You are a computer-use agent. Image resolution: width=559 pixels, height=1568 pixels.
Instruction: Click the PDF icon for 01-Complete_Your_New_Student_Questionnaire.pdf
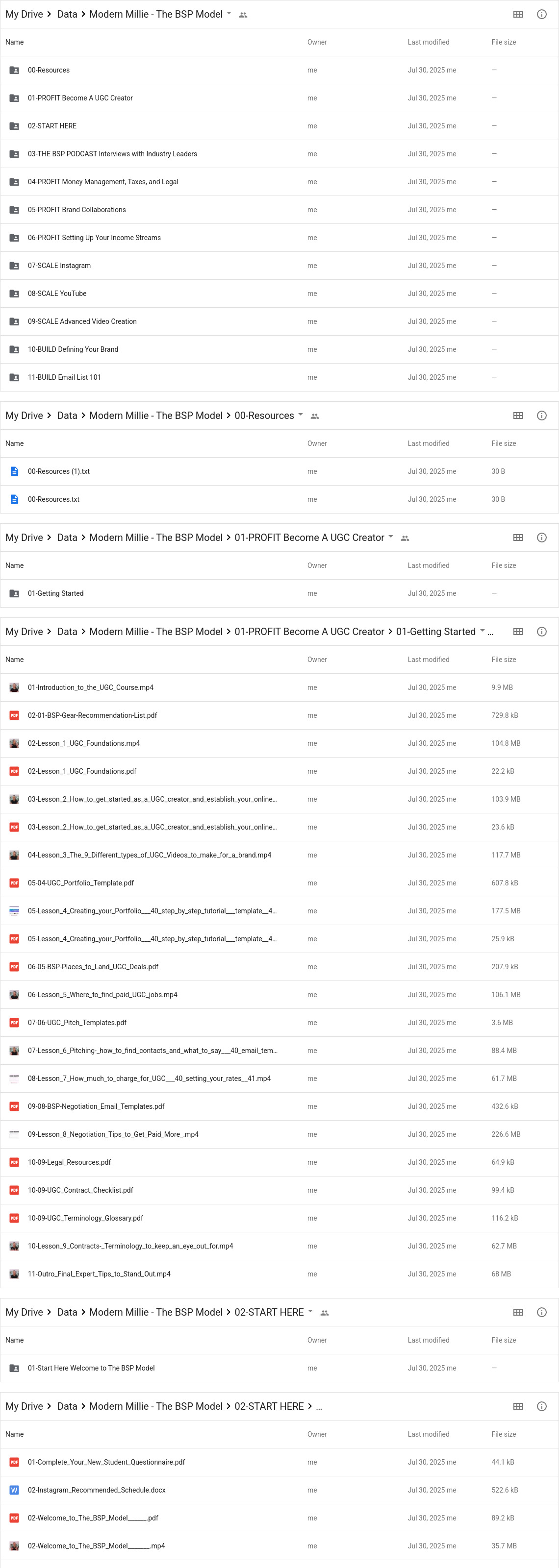14,1462
